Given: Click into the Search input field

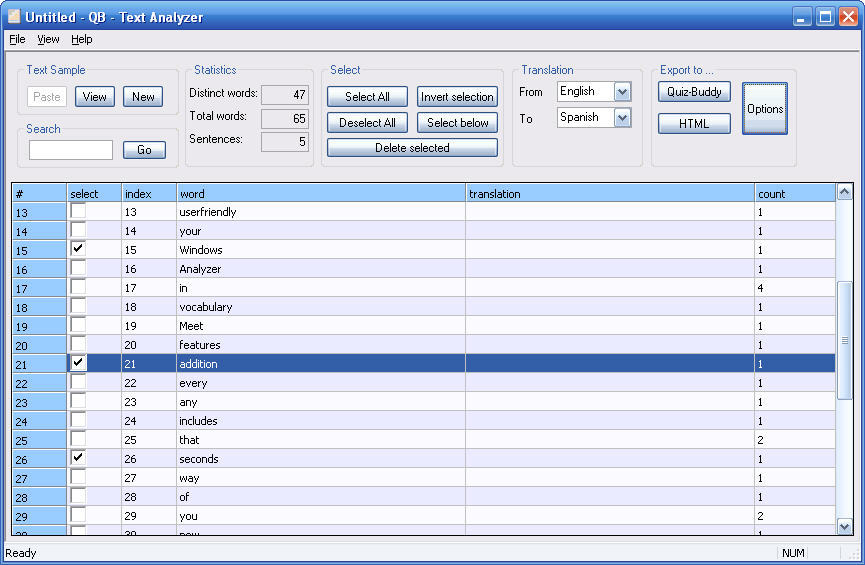Looking at the screenshot, I should pos(71,150).
